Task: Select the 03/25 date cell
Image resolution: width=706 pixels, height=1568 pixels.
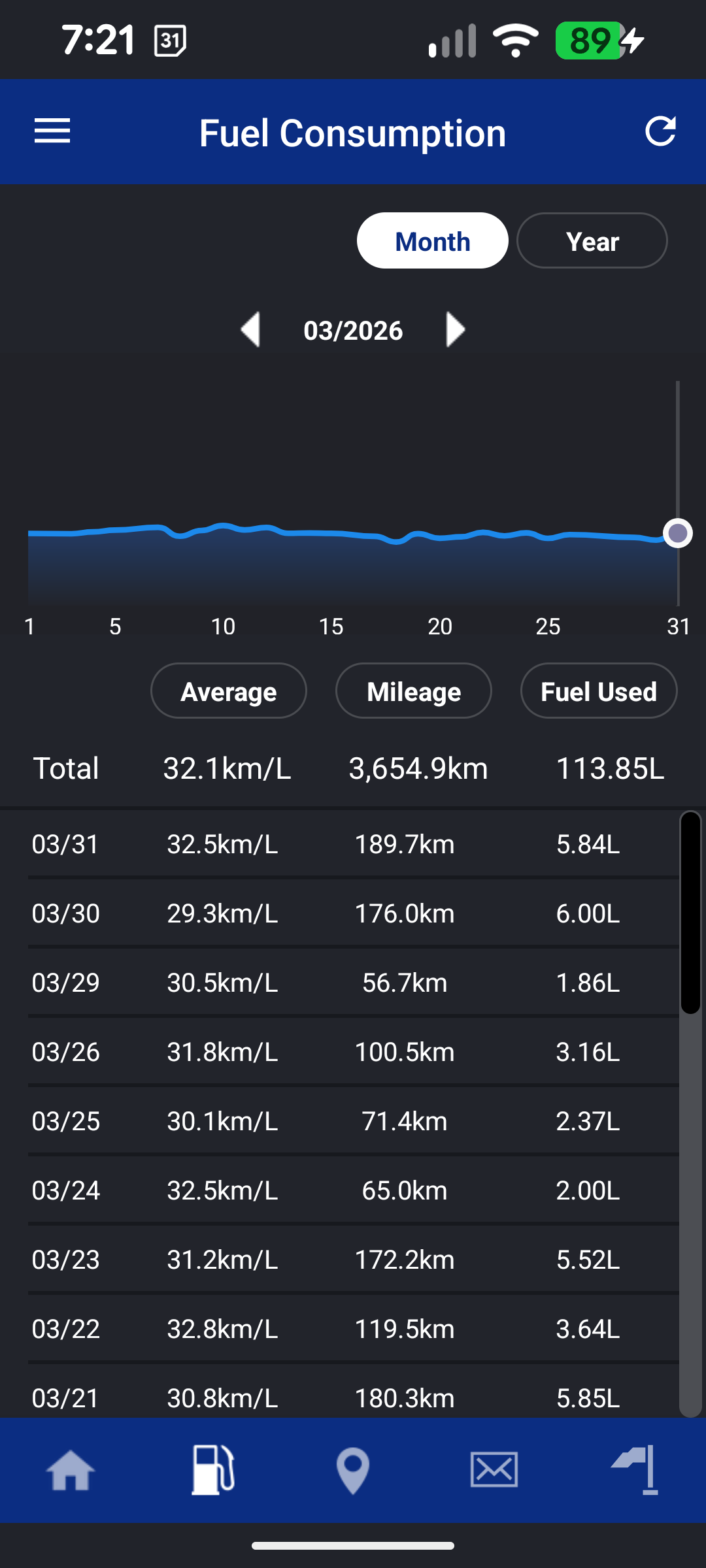Action: tap(65, 1121)
